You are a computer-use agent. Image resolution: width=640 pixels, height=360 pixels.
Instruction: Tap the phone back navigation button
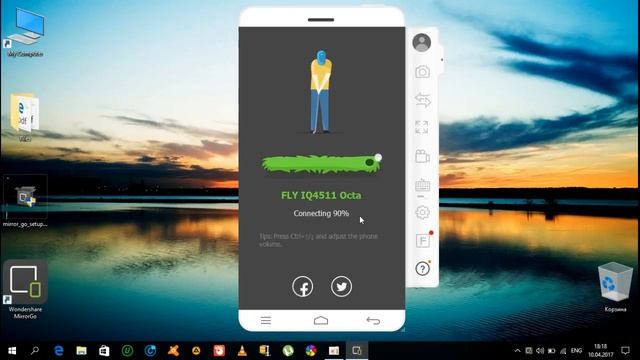click(373, 320)
